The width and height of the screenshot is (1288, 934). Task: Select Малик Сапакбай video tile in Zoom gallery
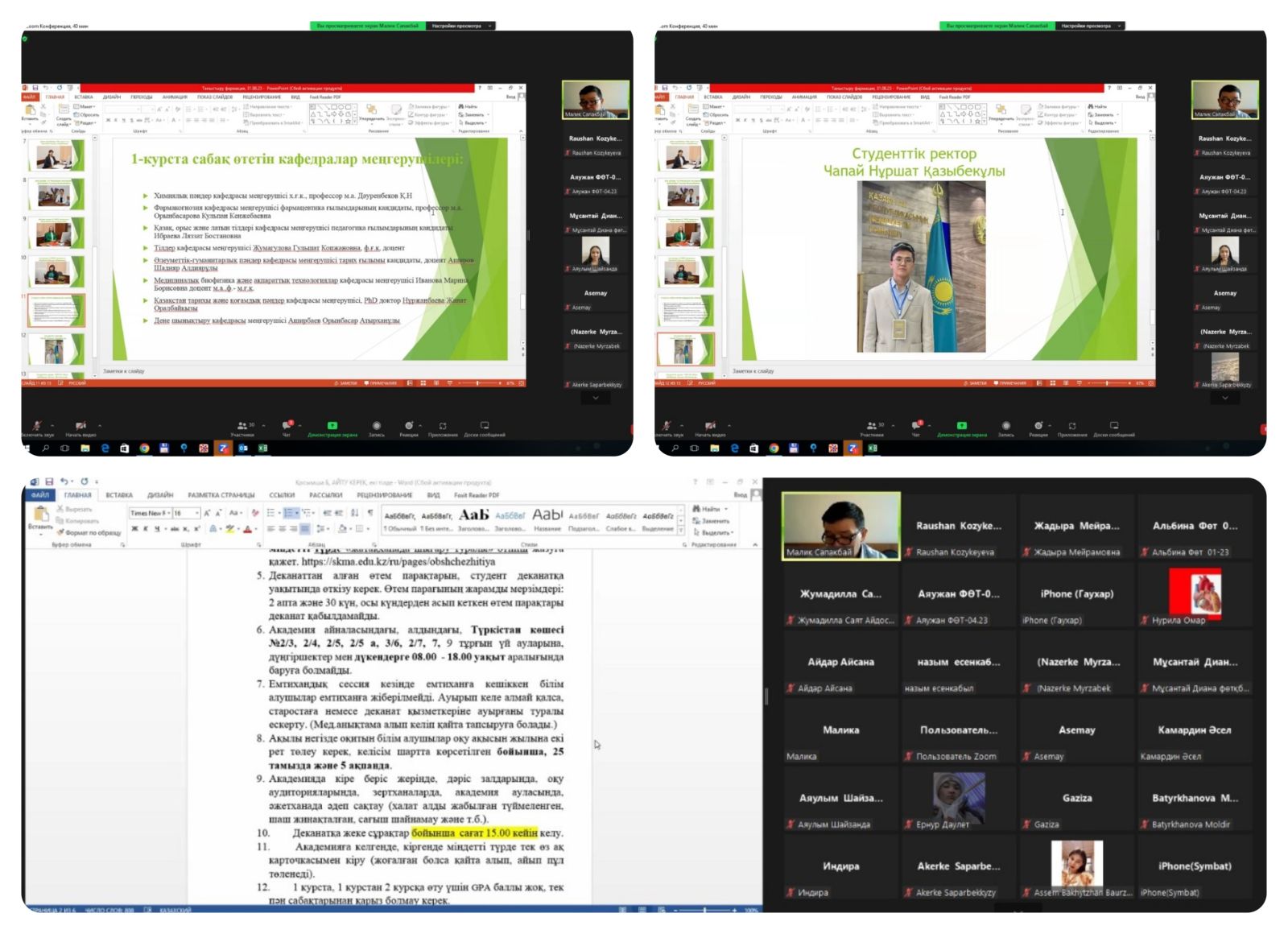pyautogui.click(x=840, y=526)
